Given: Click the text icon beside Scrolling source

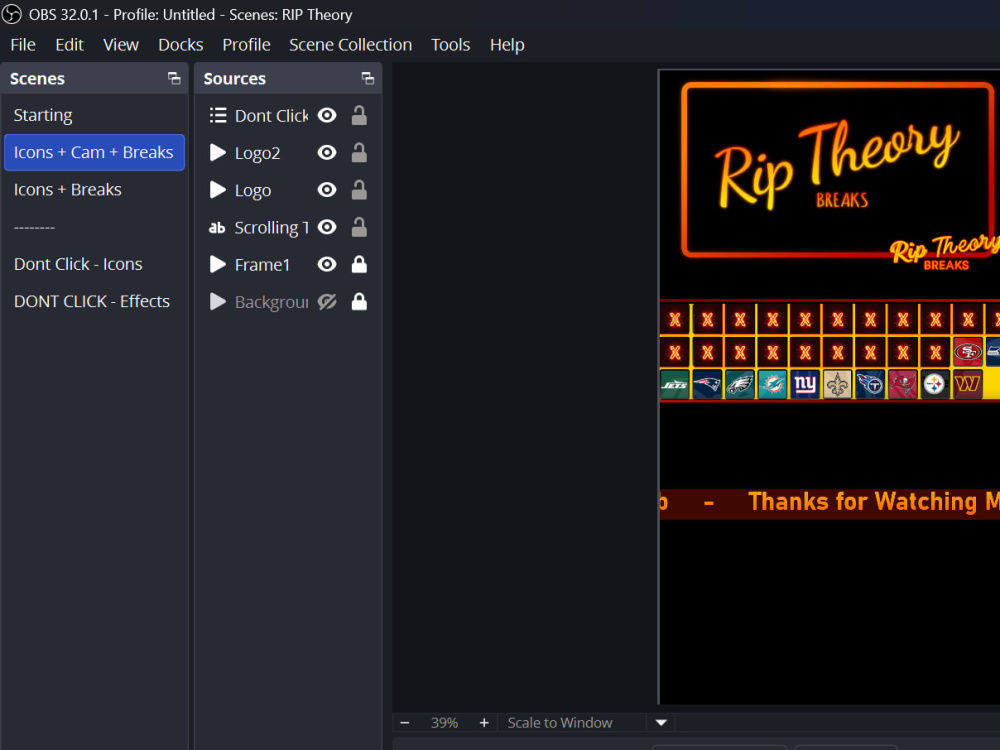Looking at the screenshot, I should pyautogui.click(x=217, y=228).
